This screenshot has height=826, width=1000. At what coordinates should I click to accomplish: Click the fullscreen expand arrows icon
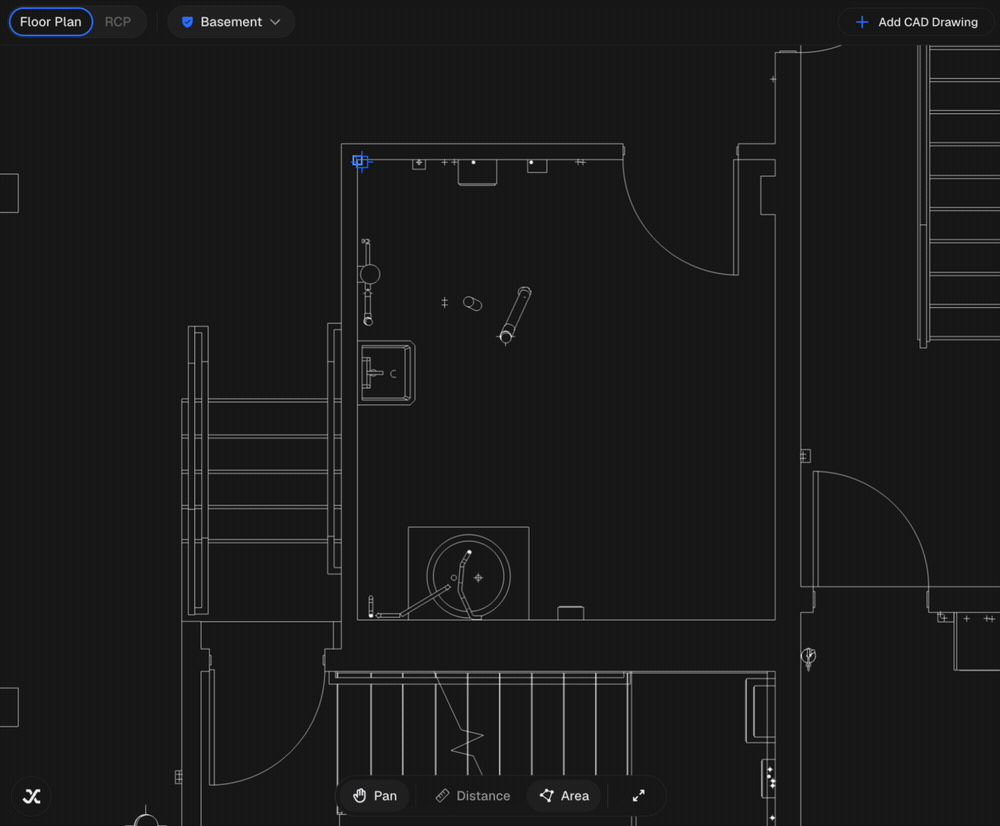pos(638,795)
